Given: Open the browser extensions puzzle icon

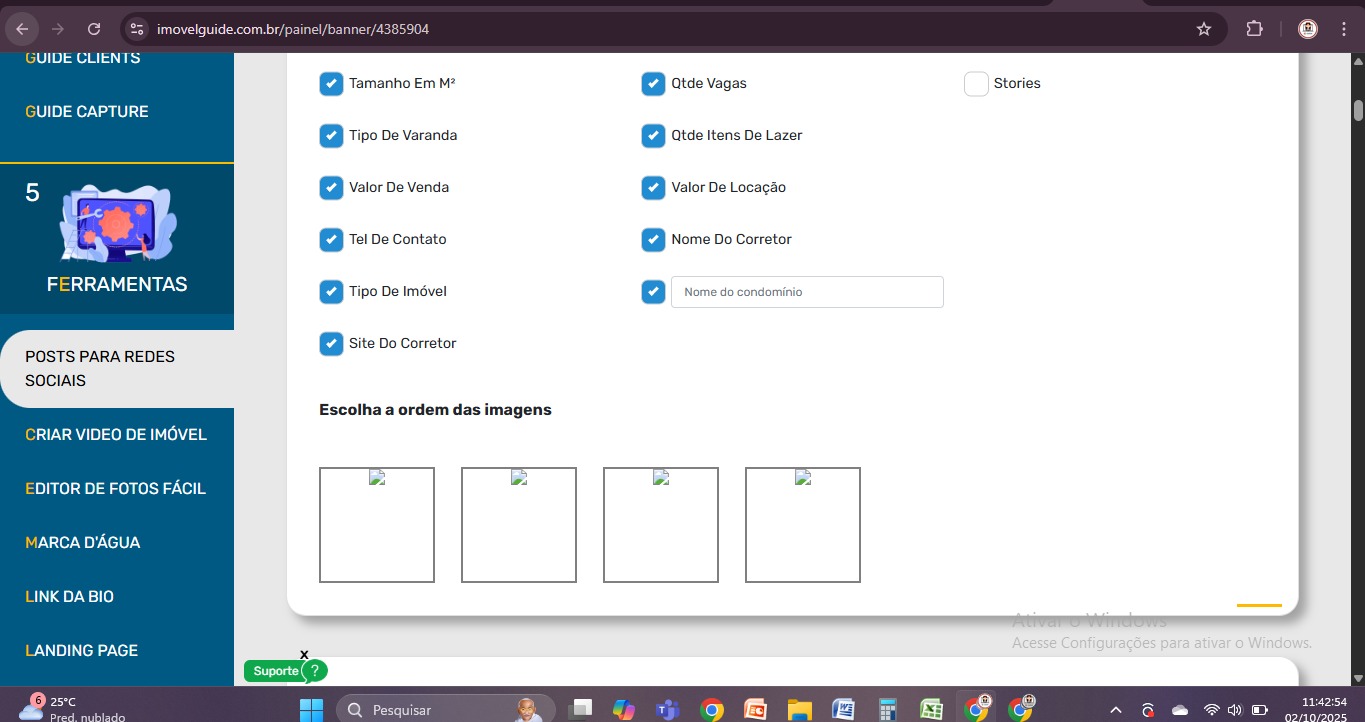Looking at the screenshot, I should pos(1254,29).
